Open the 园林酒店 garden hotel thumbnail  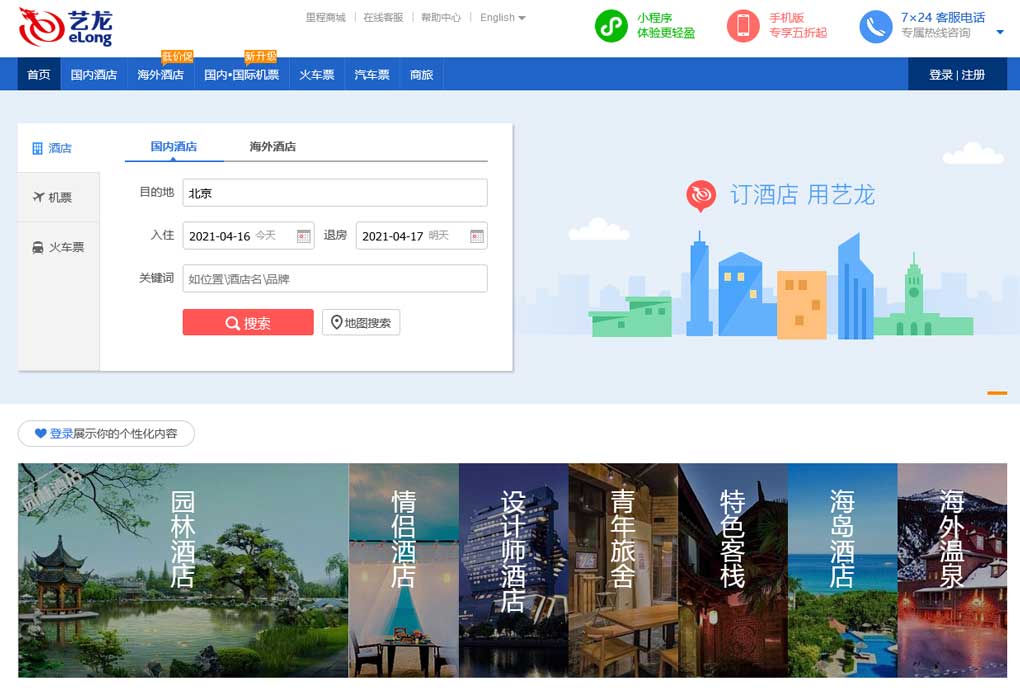pos(183,570)
